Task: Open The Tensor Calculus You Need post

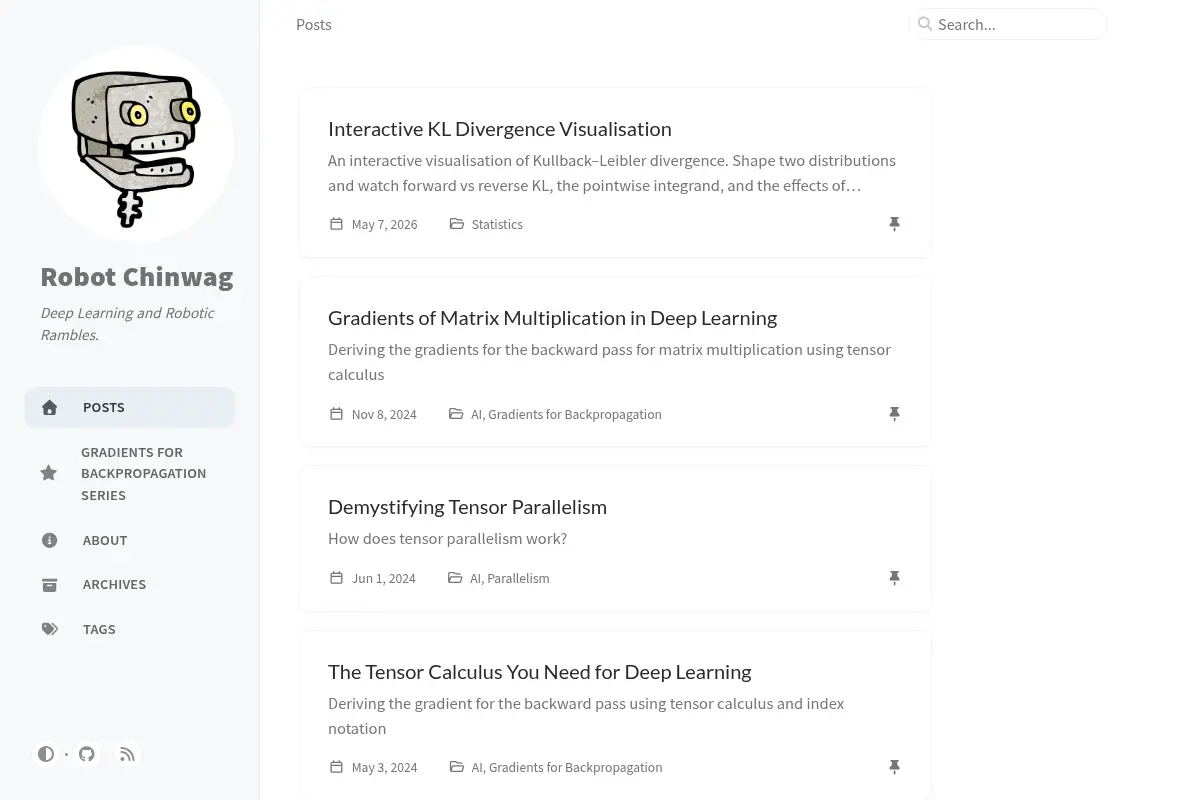Action: (539, 672)
